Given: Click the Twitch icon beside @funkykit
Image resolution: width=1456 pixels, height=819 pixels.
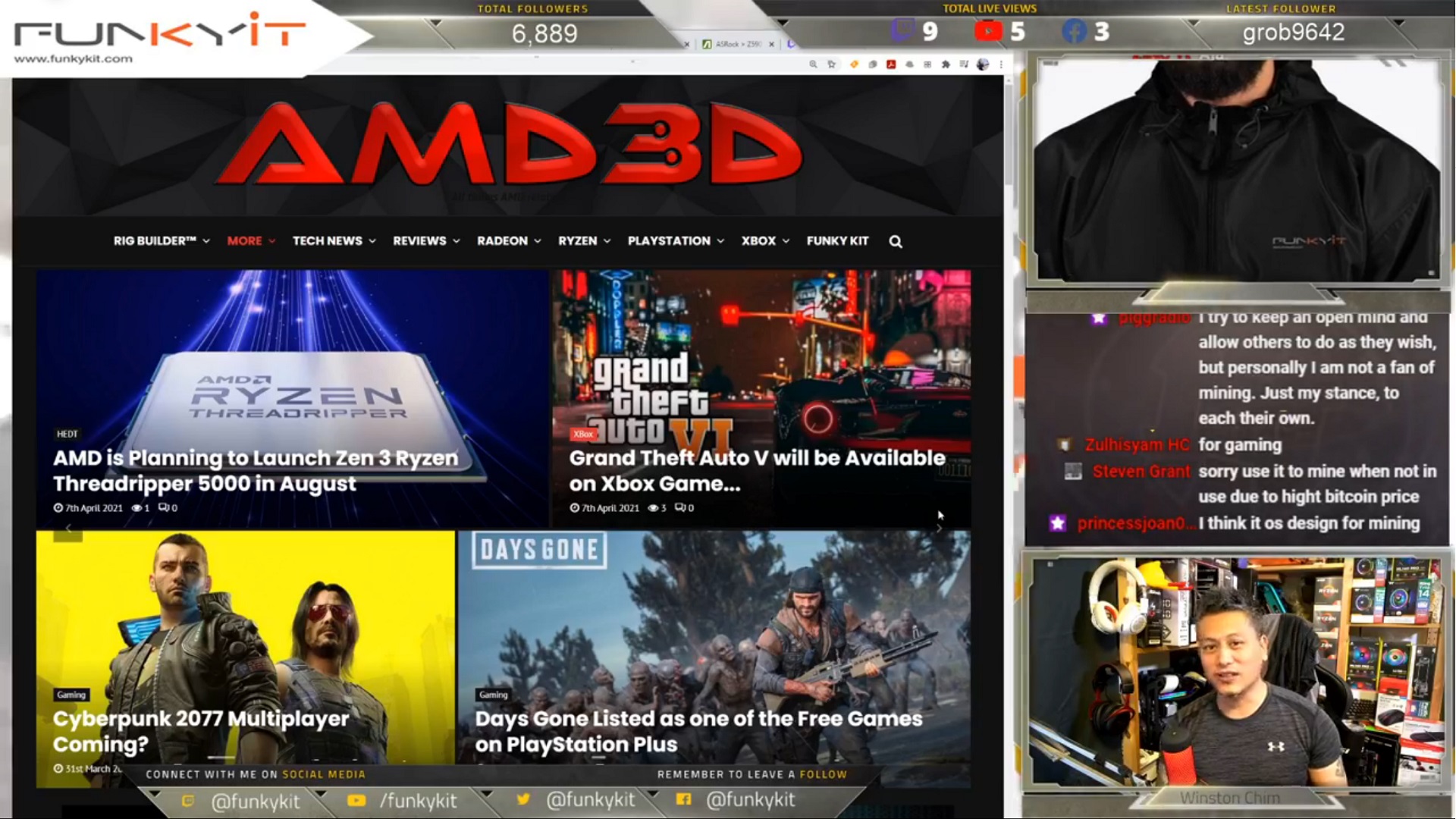Looking at the screenshot, I should point(188,801).
